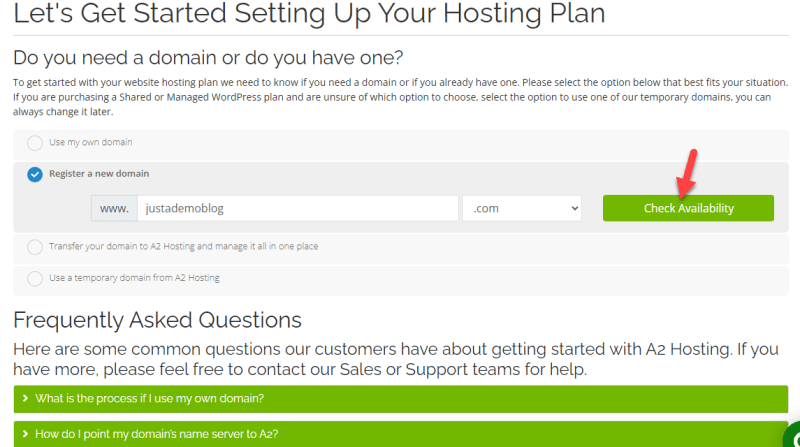Screen dimensions: 800x447
Task: Open the .com domain extension dropdown
Action: click(x=521, y=208)
